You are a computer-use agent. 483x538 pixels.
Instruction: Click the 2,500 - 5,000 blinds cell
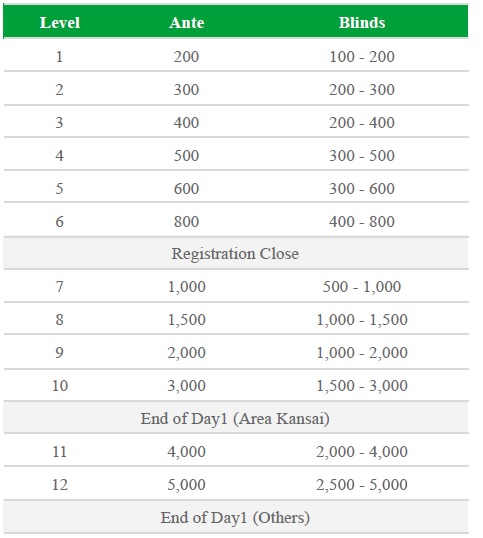pyautogui.click(x=362, y=484)
